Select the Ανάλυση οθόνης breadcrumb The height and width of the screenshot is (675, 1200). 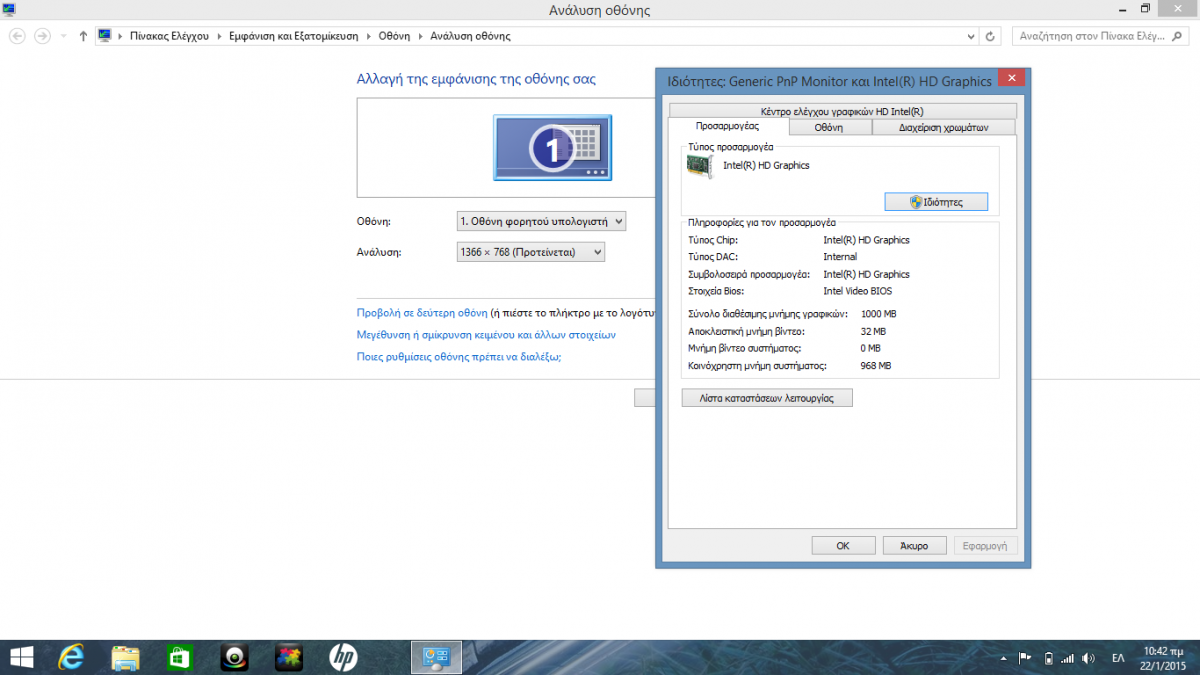tap(470, 36)
